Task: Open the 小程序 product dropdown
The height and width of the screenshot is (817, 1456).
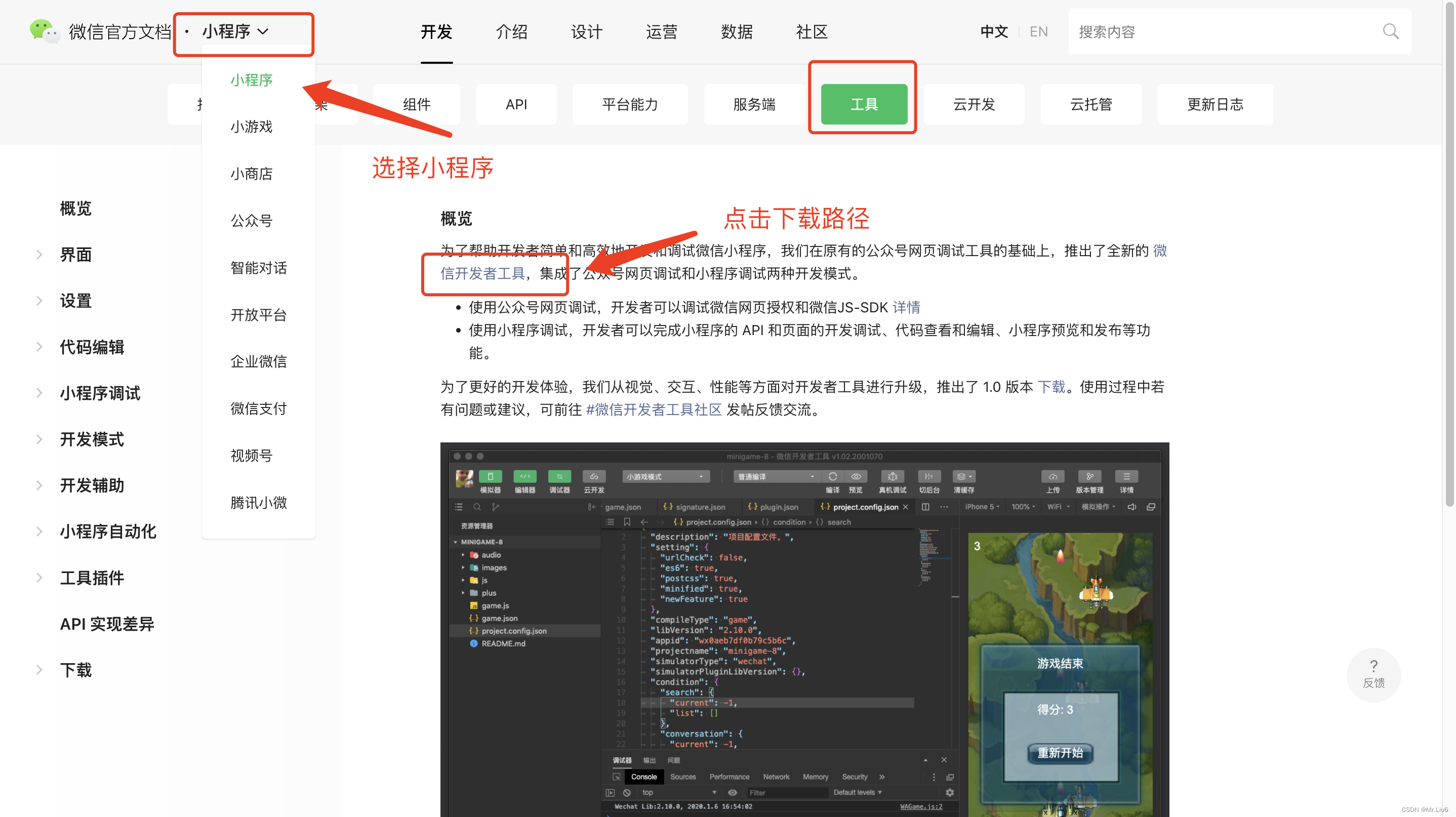Action: click(x=234, y=32)
